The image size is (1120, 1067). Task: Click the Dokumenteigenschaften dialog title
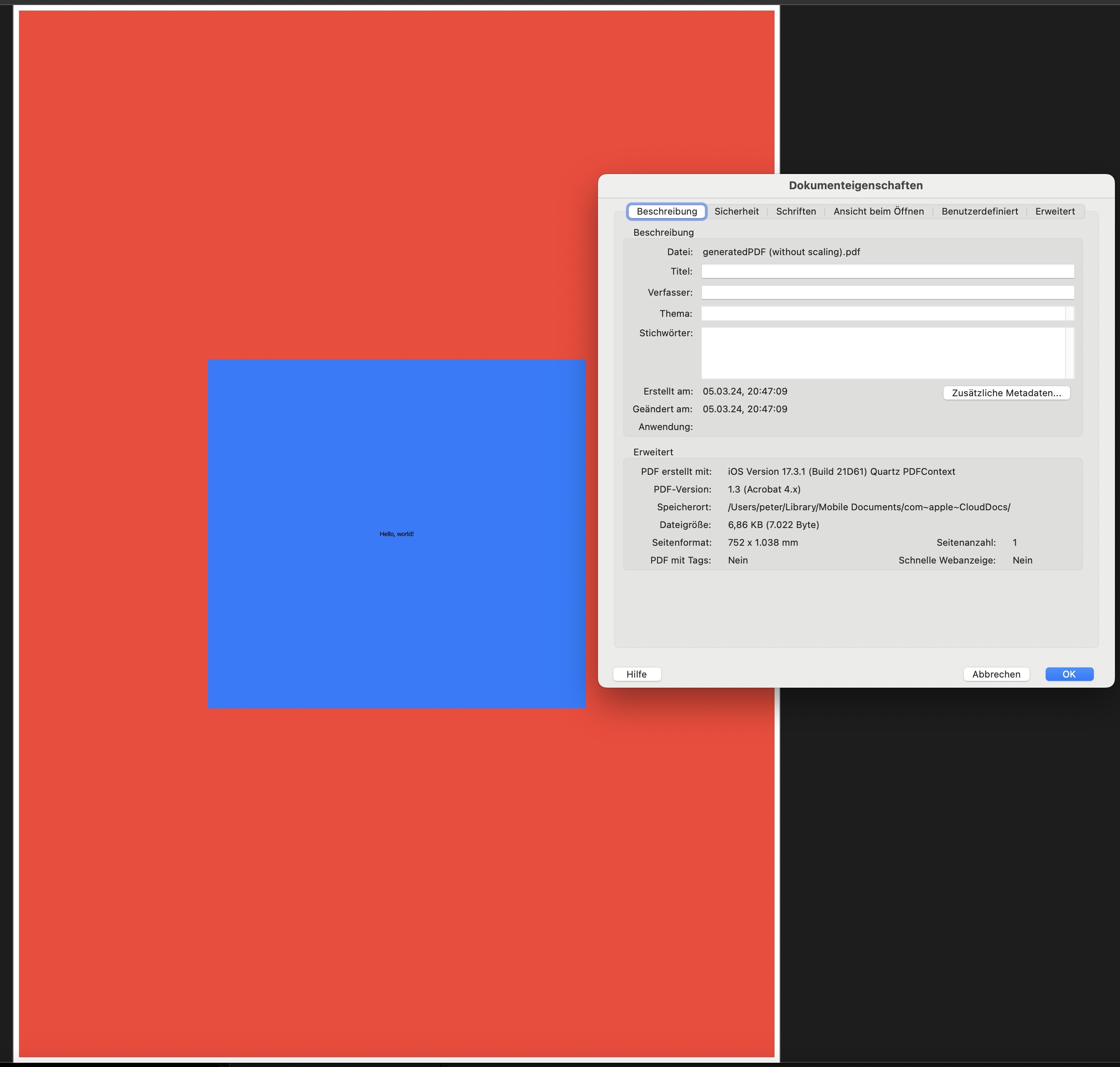pos(856,185)
